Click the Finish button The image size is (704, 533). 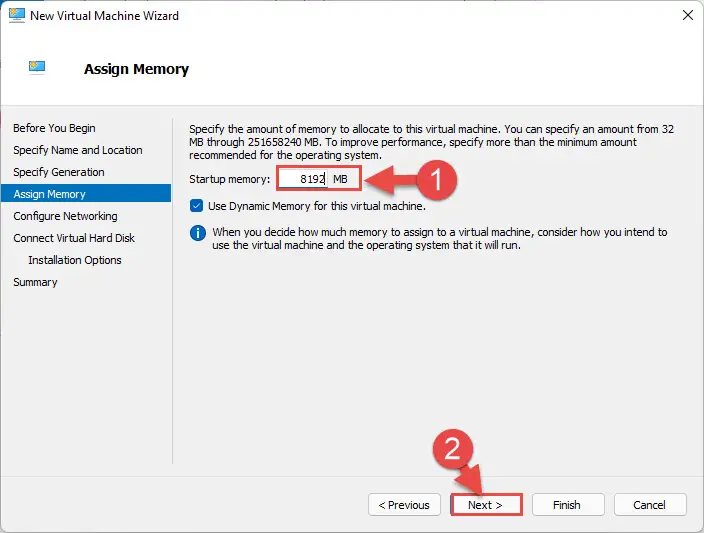coord(568,505)
